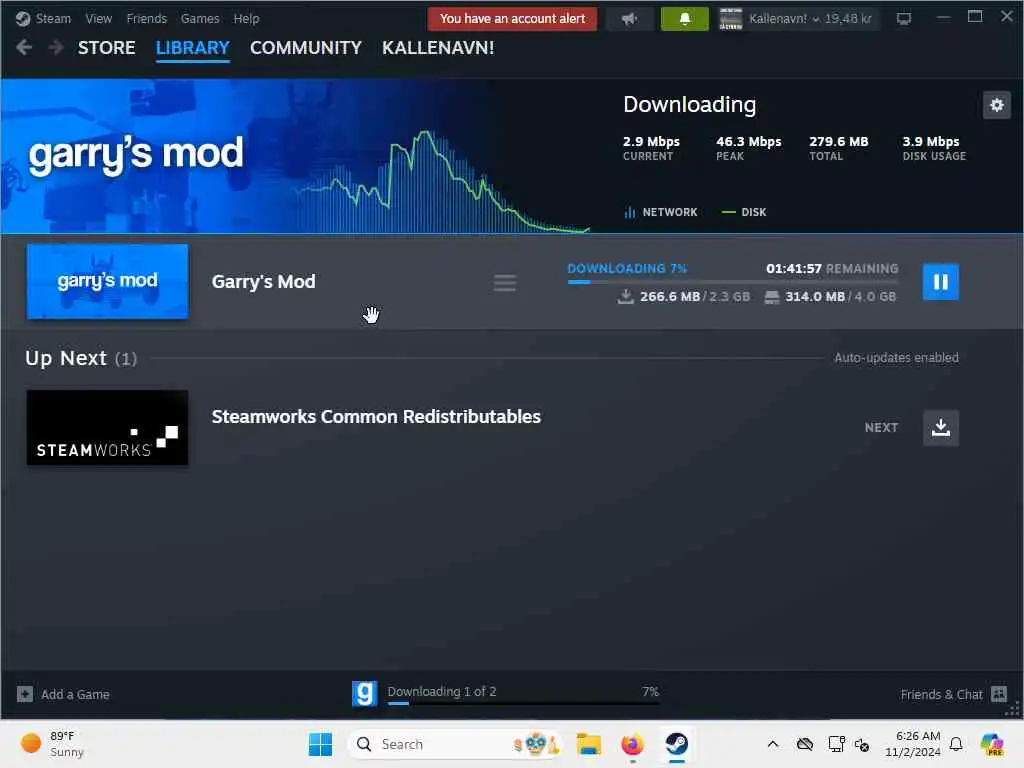
Task: Go back with the left arrow
Action: pyautogui.click(x=24, y=48)
